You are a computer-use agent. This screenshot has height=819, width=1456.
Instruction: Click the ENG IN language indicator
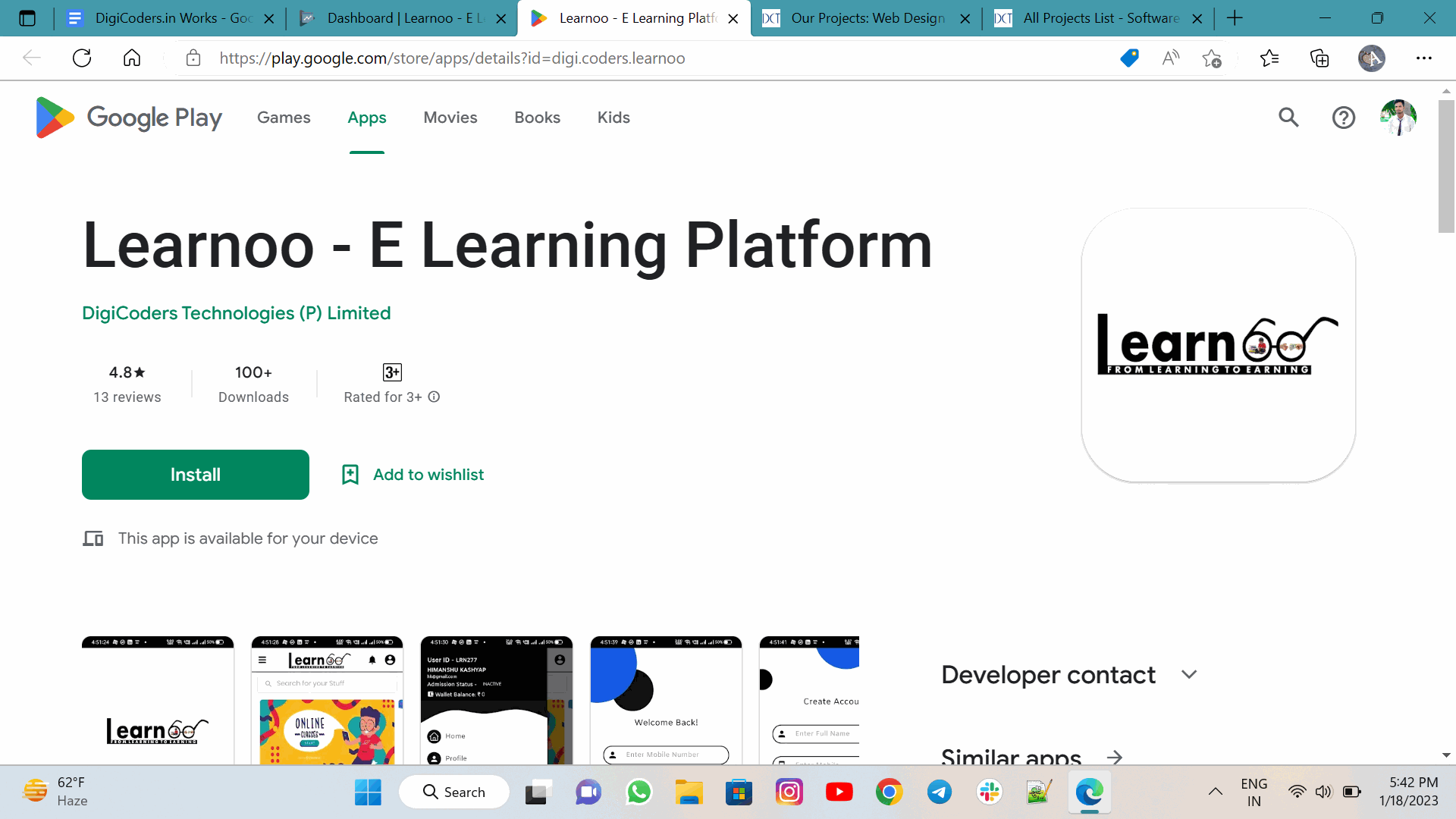pos(1254,792)
